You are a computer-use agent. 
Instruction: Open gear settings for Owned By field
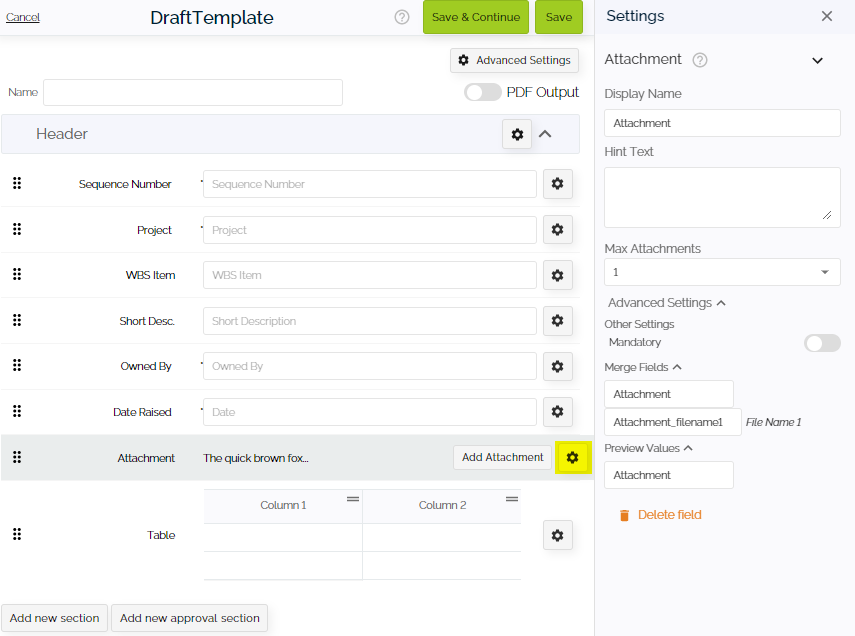pos(557,367)
